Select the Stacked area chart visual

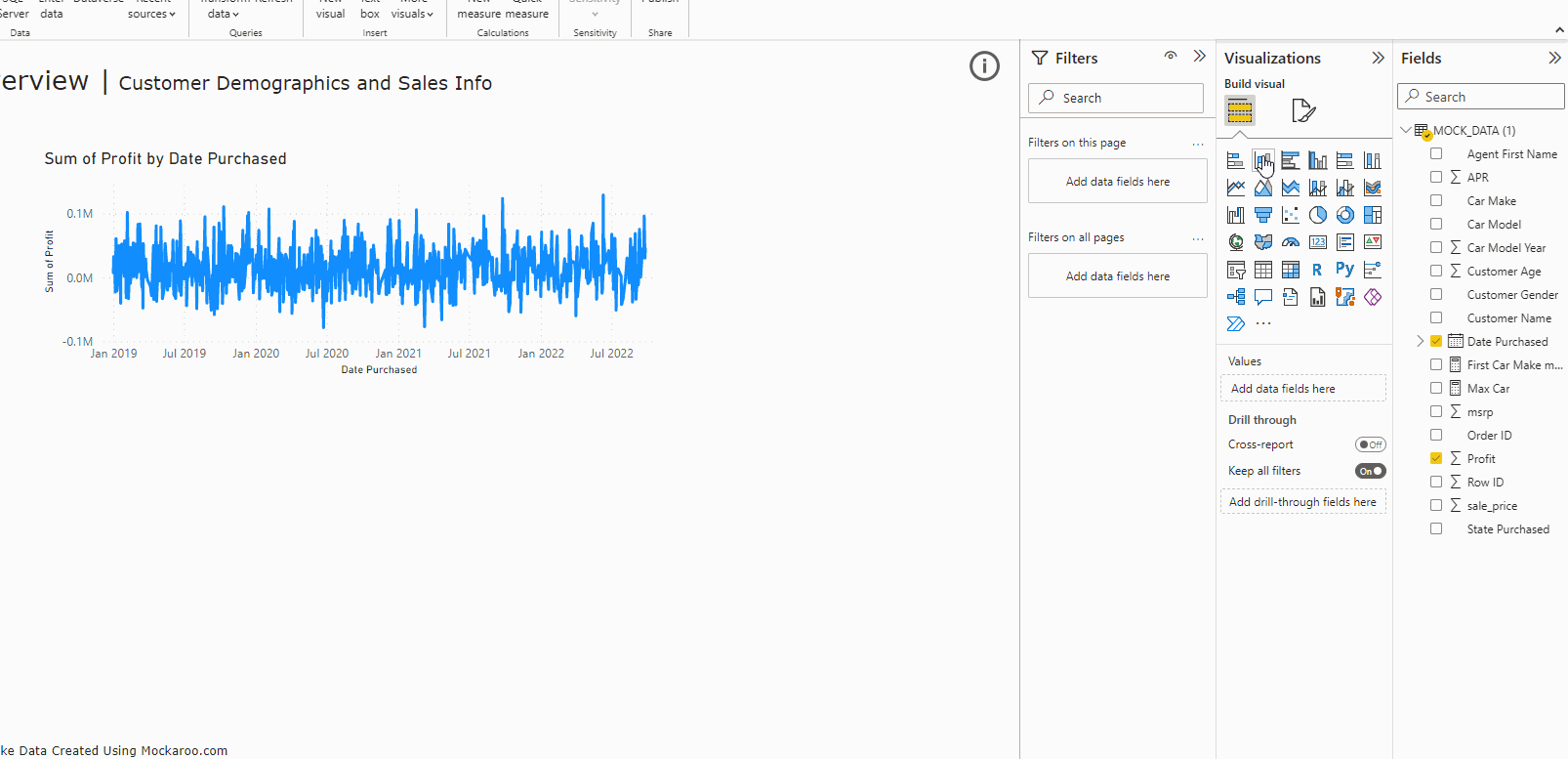[1291, 188]
